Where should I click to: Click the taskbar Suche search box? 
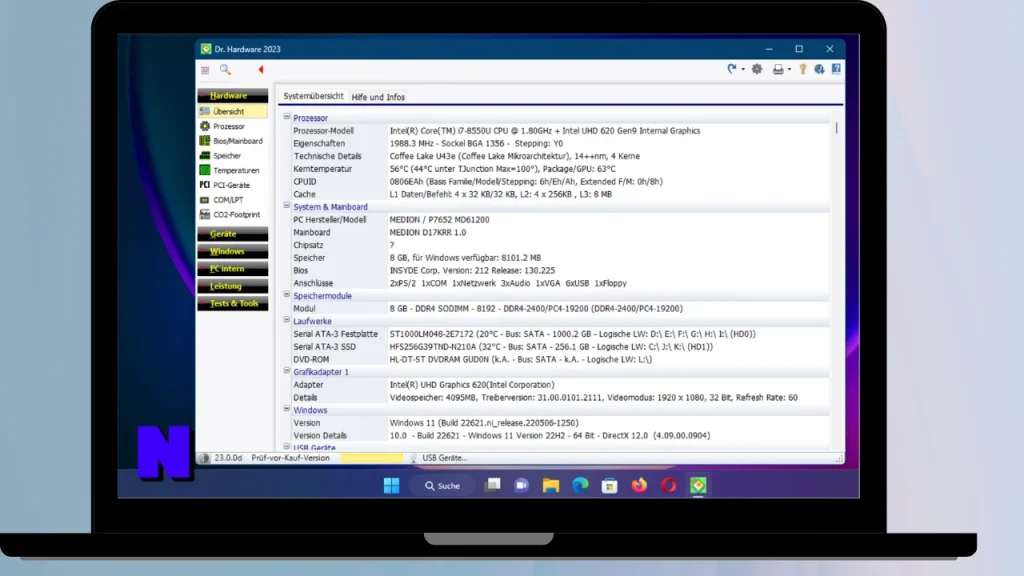click(442, 486)
